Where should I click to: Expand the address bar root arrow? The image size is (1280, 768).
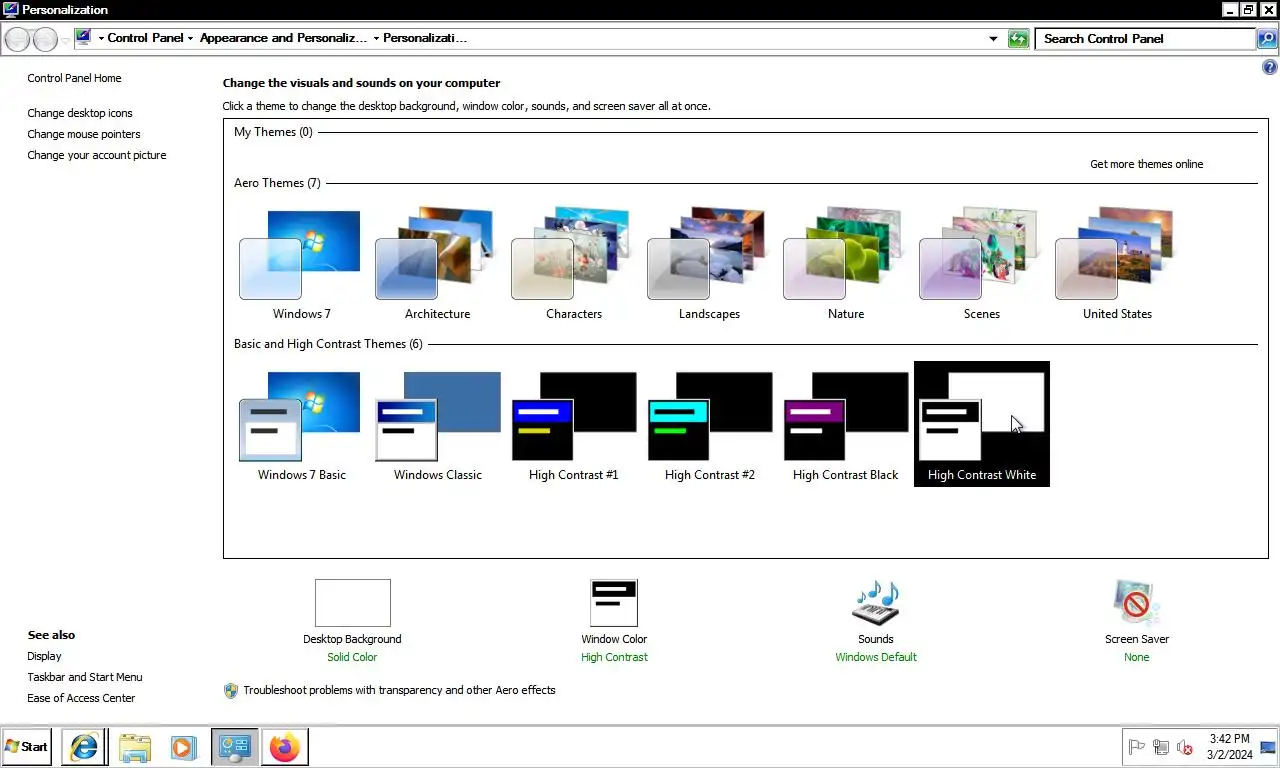[x=101, y=38]
